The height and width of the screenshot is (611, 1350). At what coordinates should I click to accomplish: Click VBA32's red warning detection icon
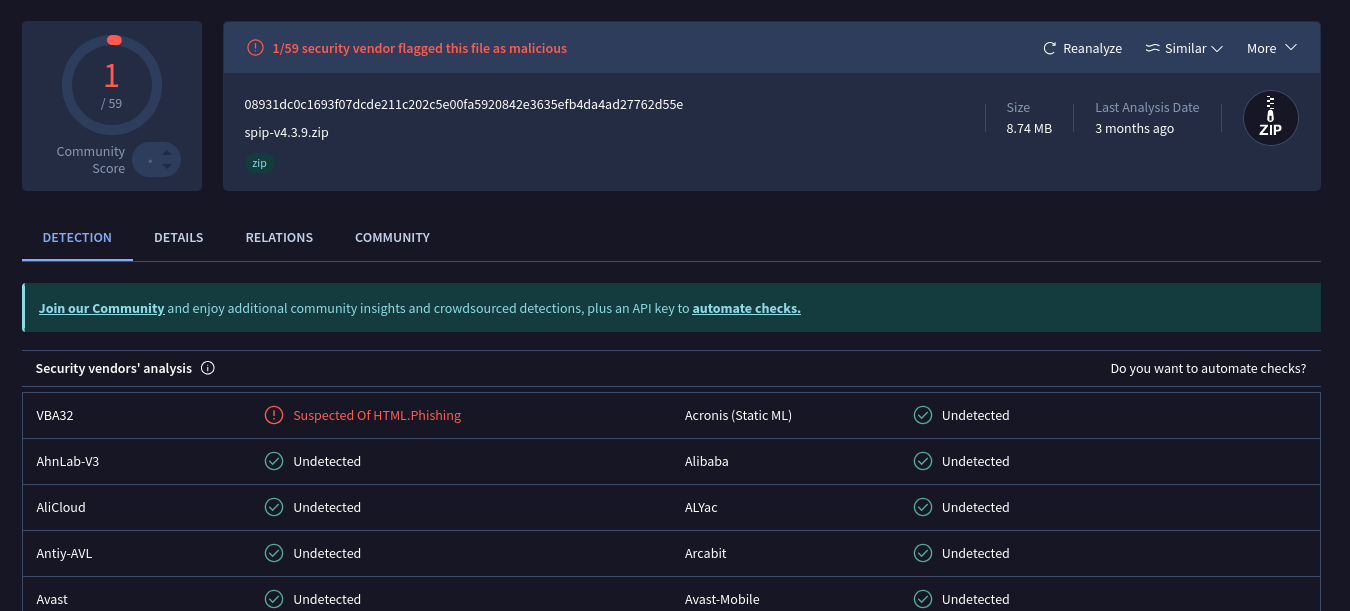pyautogui.click(x=273, y=415)
